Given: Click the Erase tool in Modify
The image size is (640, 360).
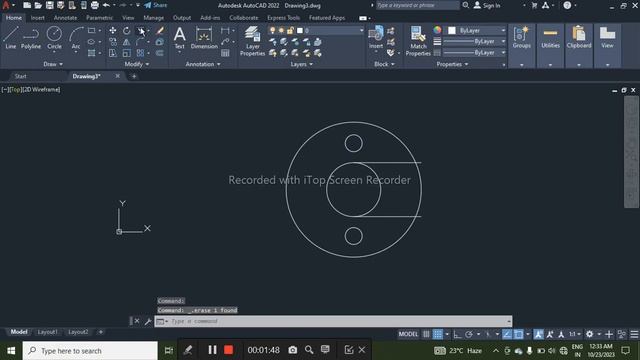Looking at the screenshot, I should pos(160,31).
